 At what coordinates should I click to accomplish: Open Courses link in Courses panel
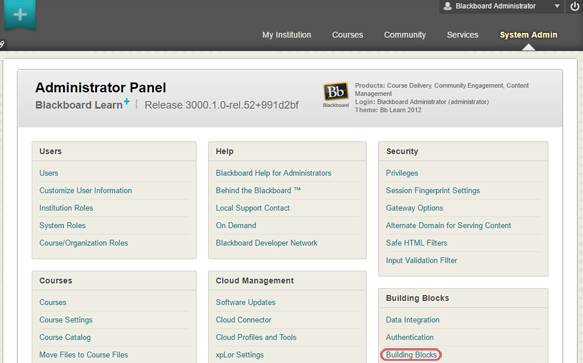click(53, 302)
